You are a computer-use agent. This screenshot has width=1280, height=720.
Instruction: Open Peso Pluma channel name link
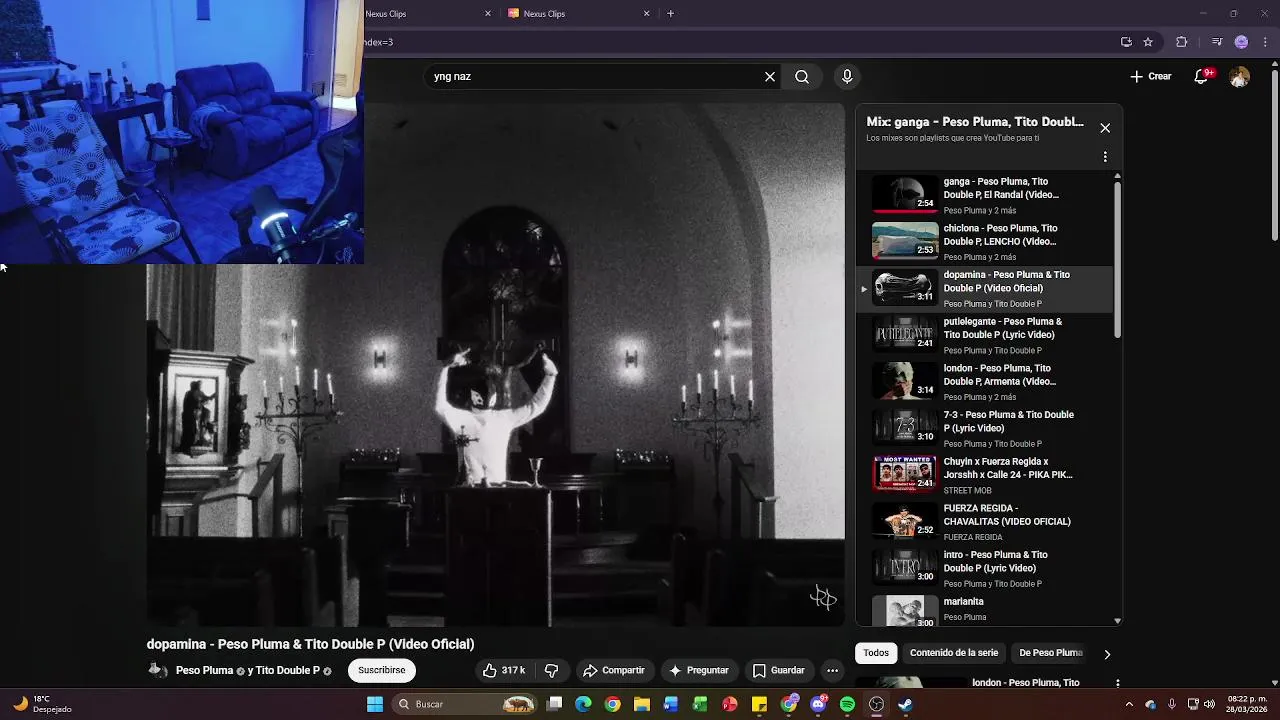[204, 670]
